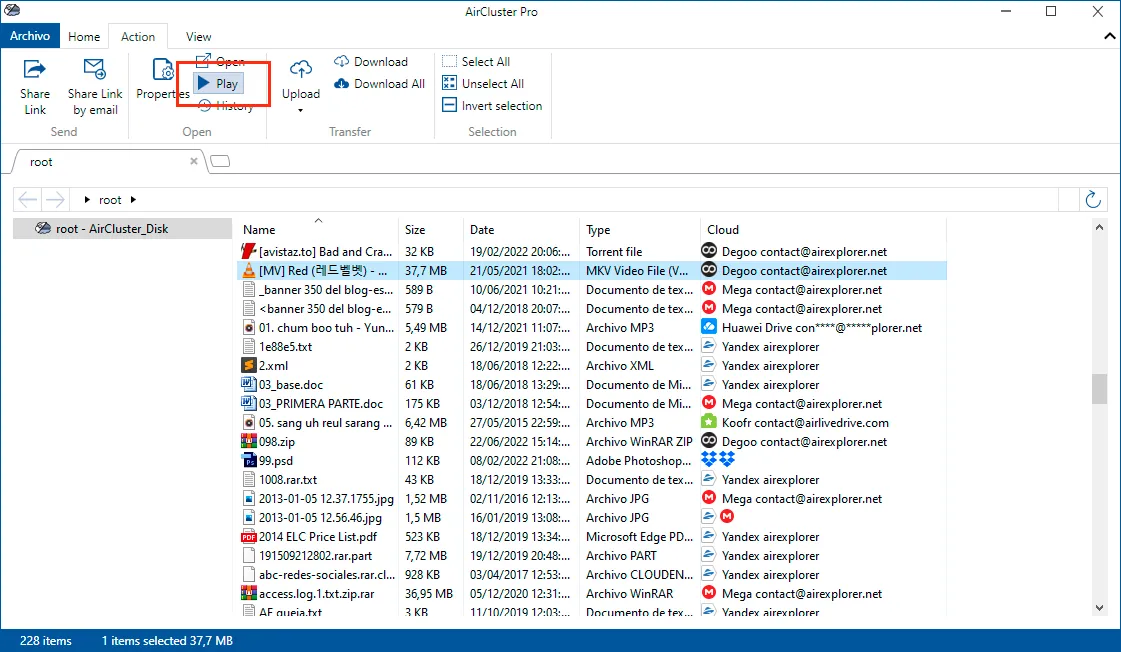The image size is (1121, 652).
Task: Open file Properties
Action: (x=163, y=79)
